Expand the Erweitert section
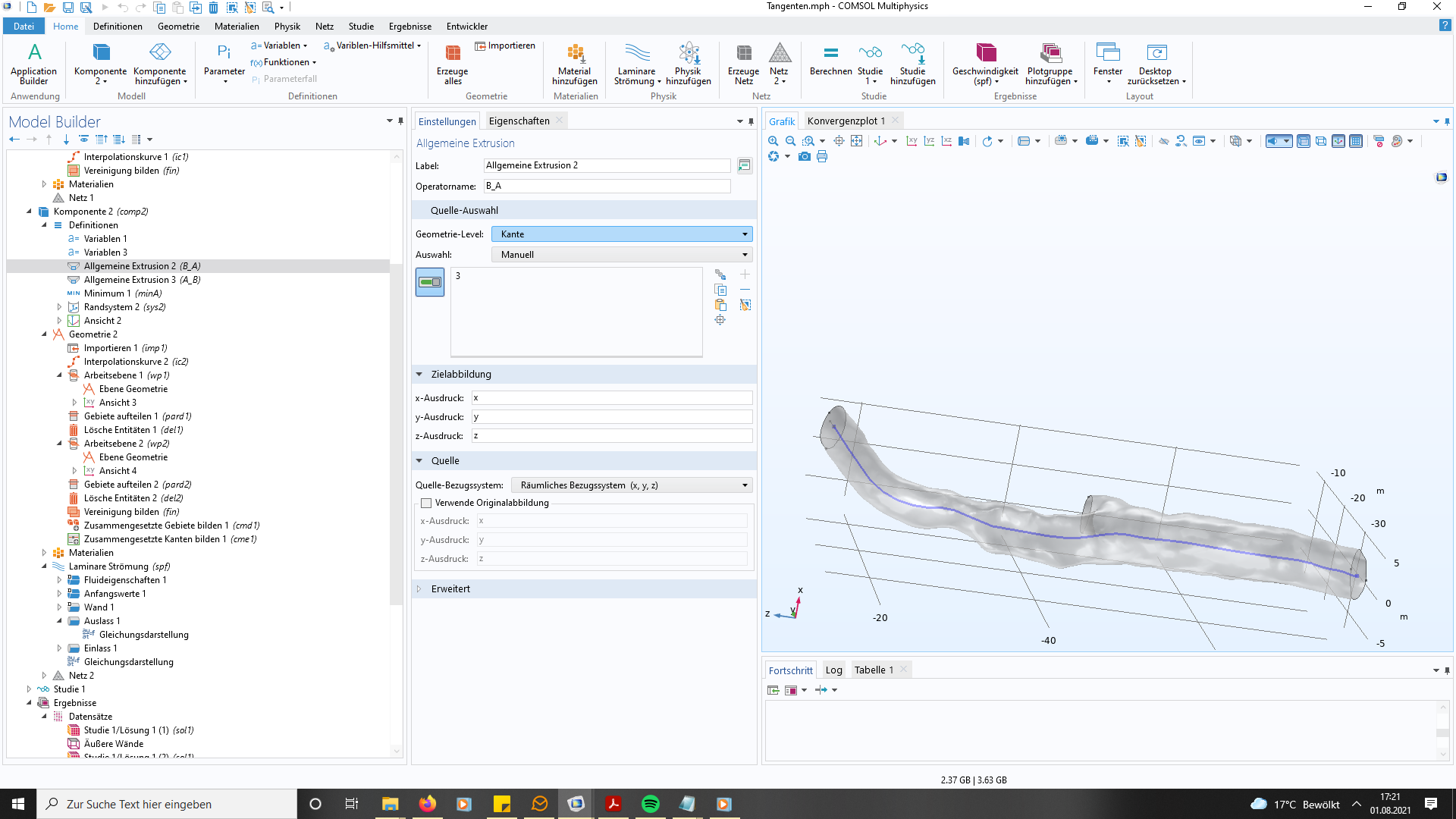 click(x=450, y=589)
